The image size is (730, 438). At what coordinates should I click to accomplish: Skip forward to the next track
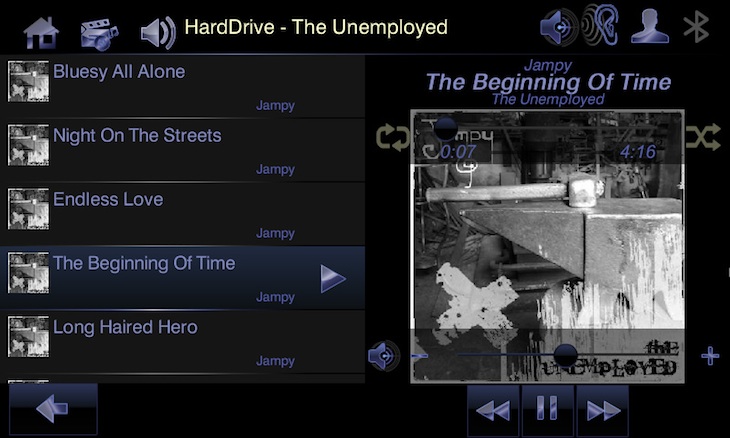pyautogui.click(x=602, y=411)
